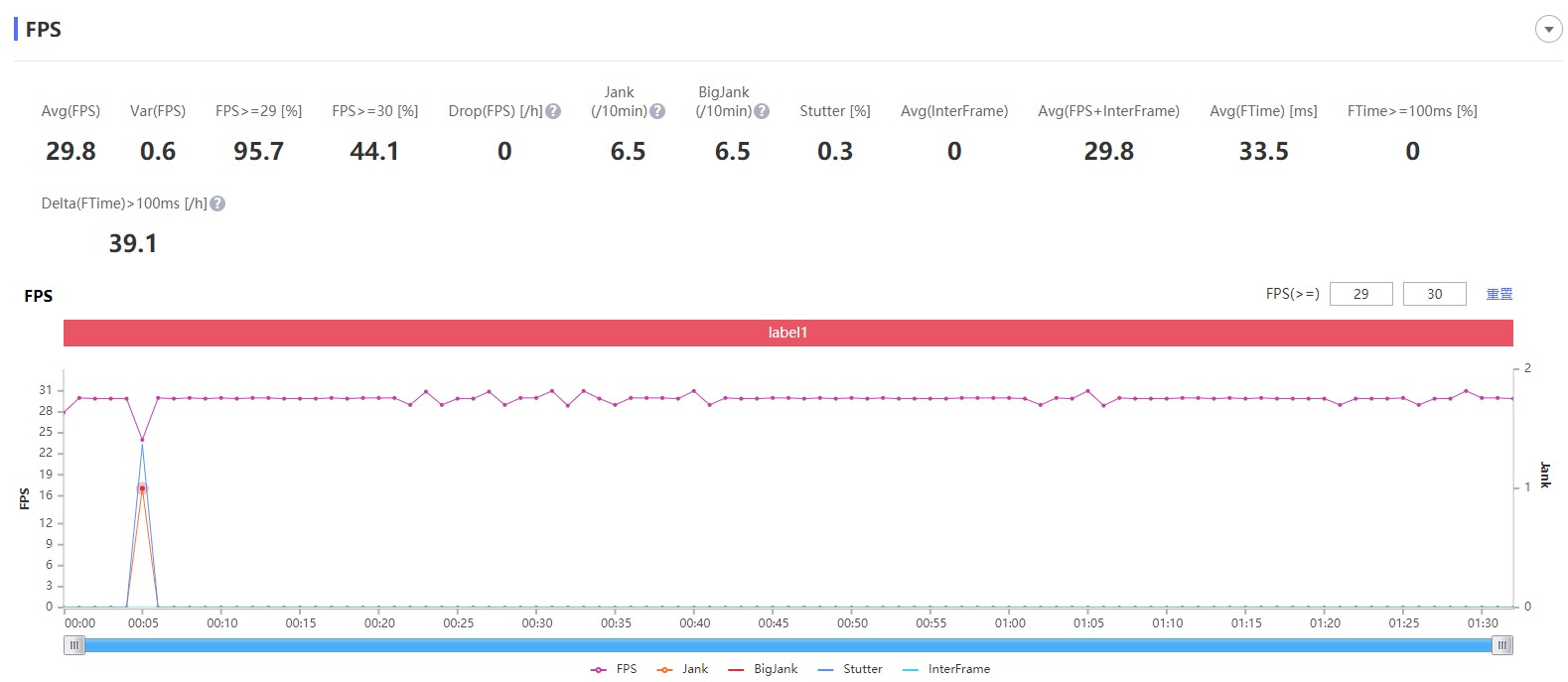
Task: Click right handle of time range slider
Action: [x=1502, y=645]
